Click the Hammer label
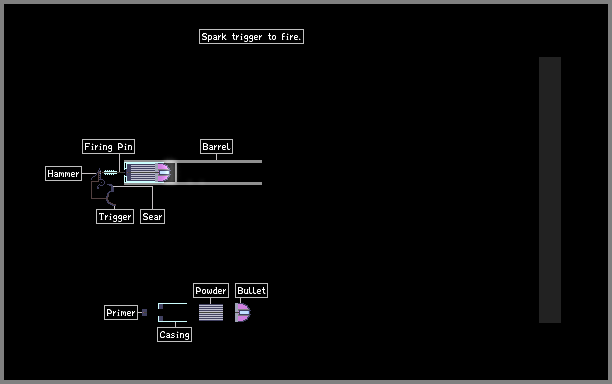Viewport: 612px width, 384px height. (63, 174)
